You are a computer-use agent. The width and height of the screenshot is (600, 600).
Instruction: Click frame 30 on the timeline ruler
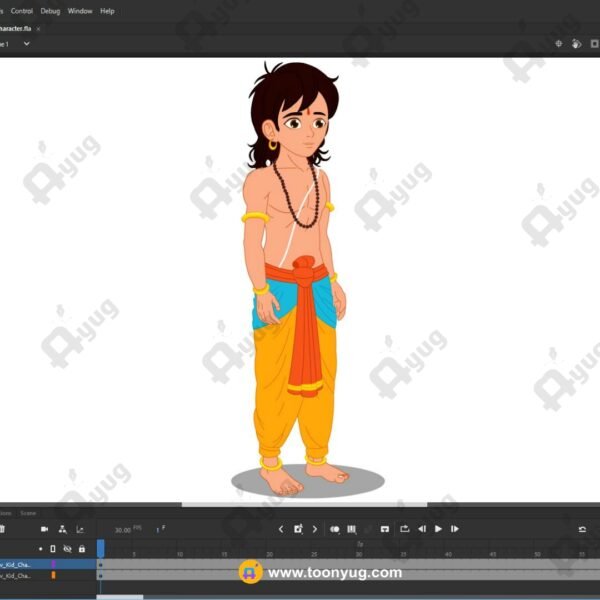pyautogui.click(x=359, y=554)
